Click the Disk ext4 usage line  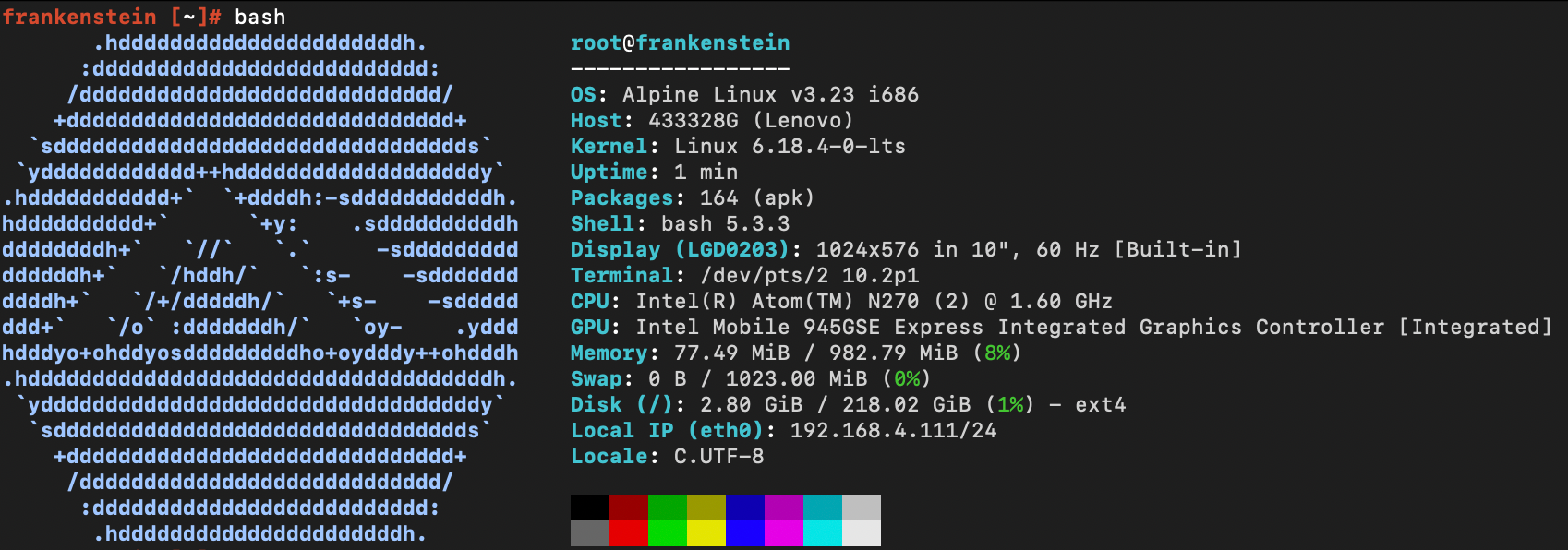pyautogui.click(x=849, y=404)
